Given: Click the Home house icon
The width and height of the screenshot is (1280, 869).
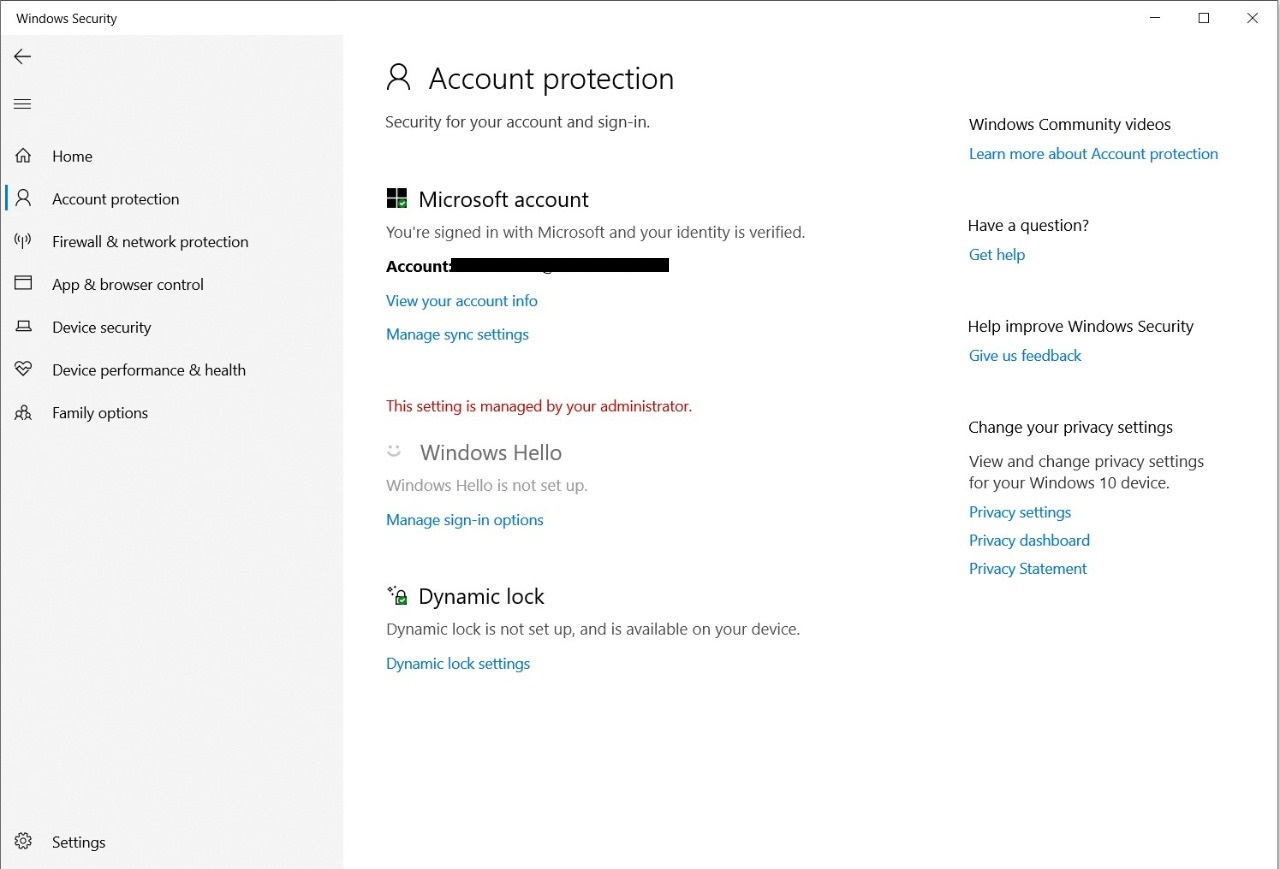Looking at the screenshot, I should [x=23, y=156].
